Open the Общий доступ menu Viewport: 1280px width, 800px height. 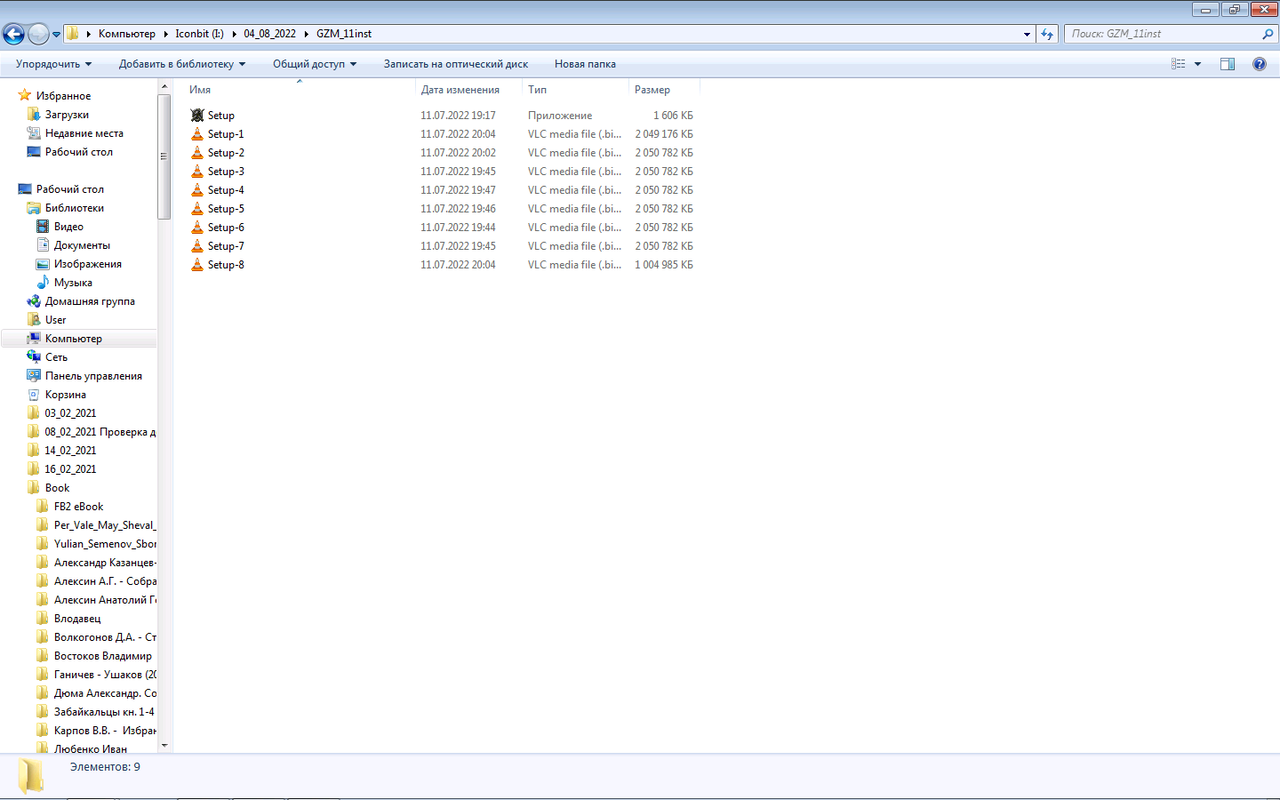(x=315, y=64)
